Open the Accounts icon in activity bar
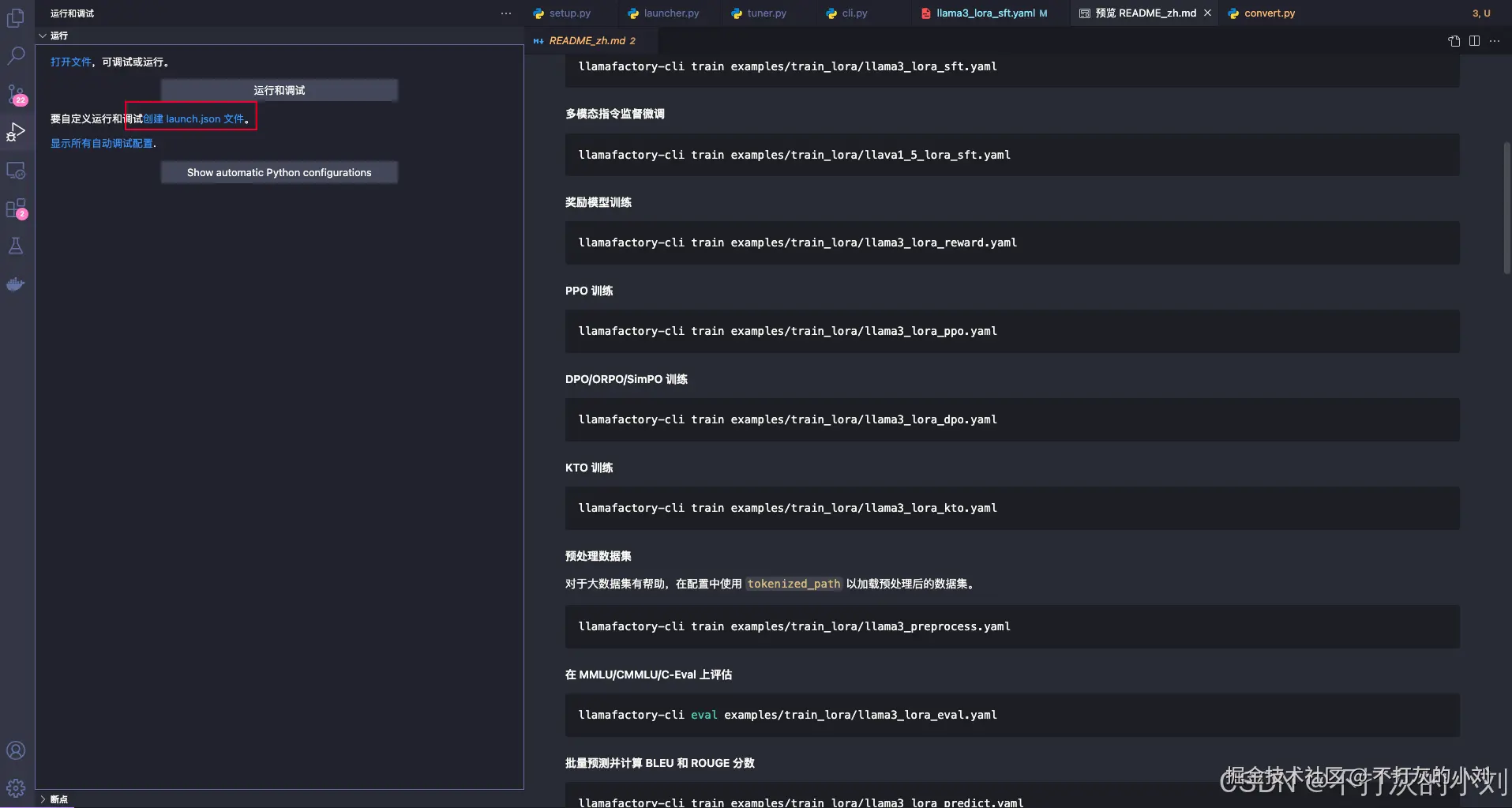 (16, 750)
